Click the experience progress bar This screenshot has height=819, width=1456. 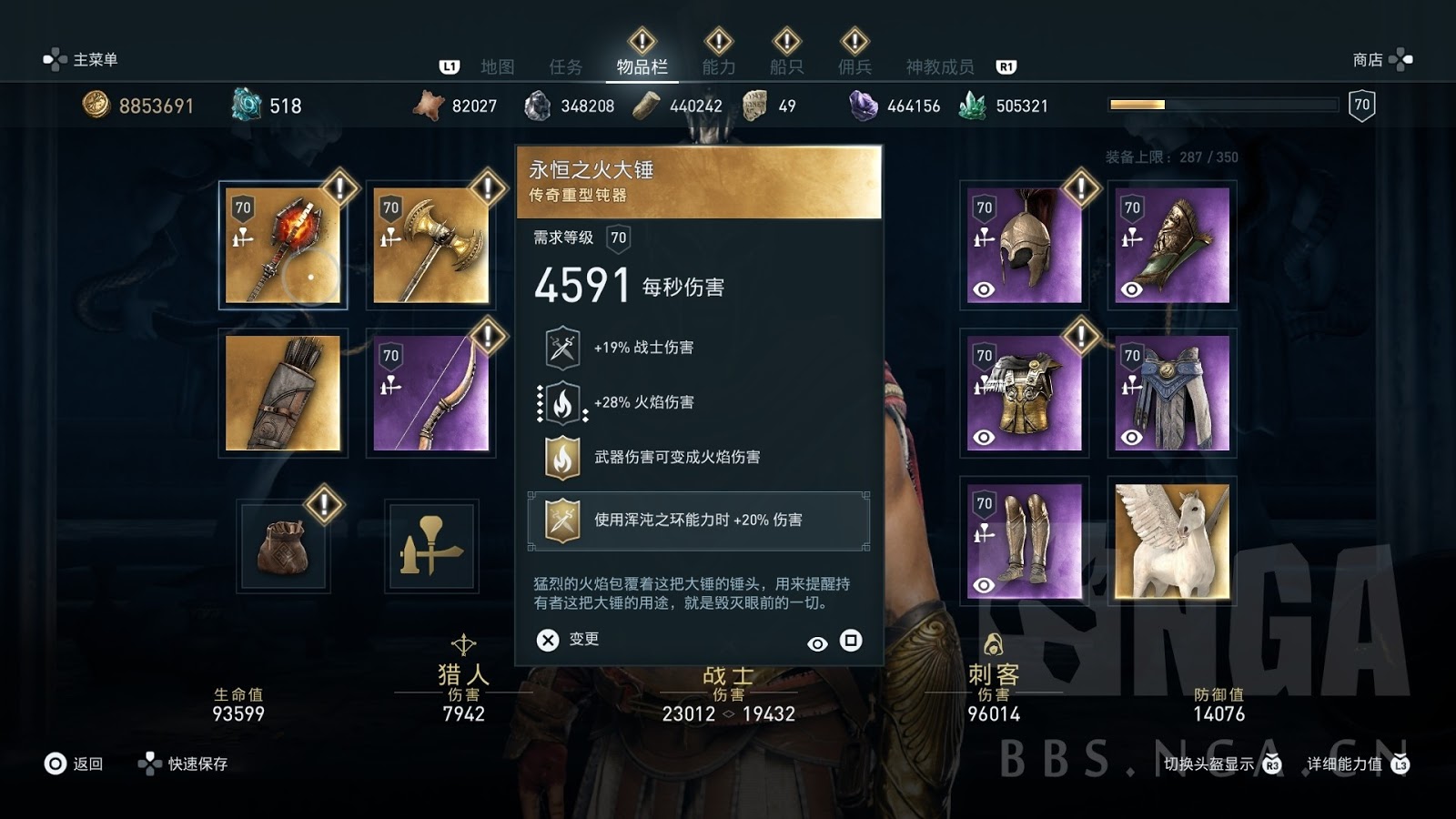(x=1223, y=105)
